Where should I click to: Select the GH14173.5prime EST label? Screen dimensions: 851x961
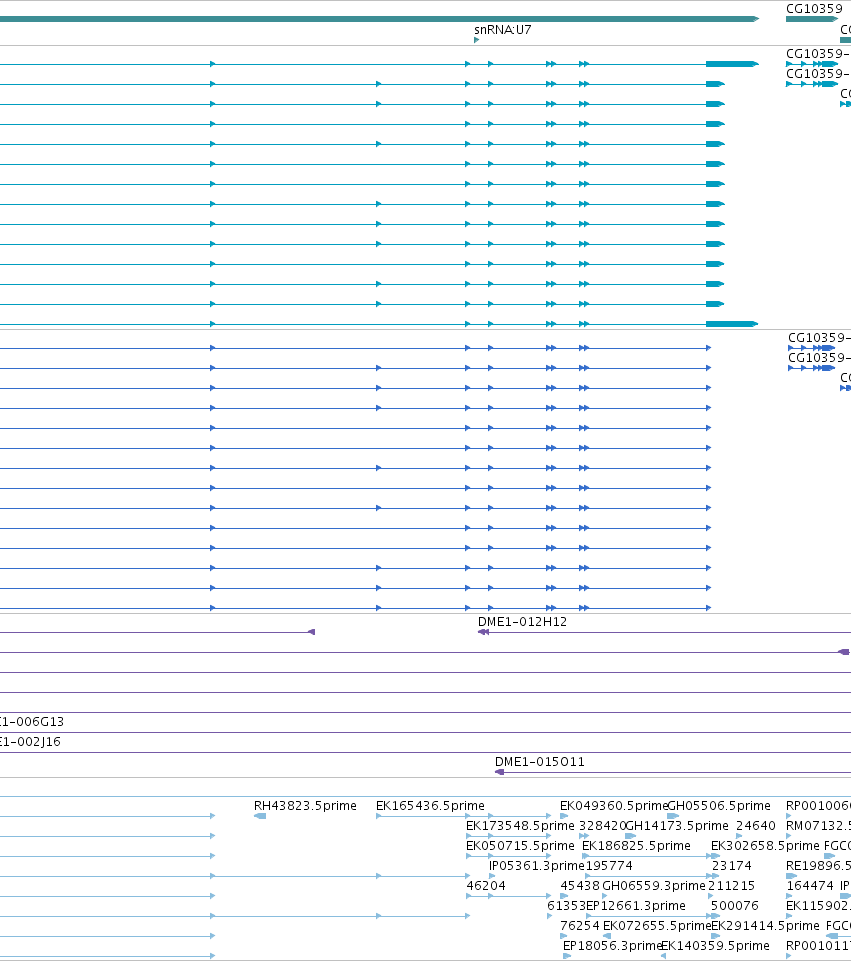coord(677,826)
